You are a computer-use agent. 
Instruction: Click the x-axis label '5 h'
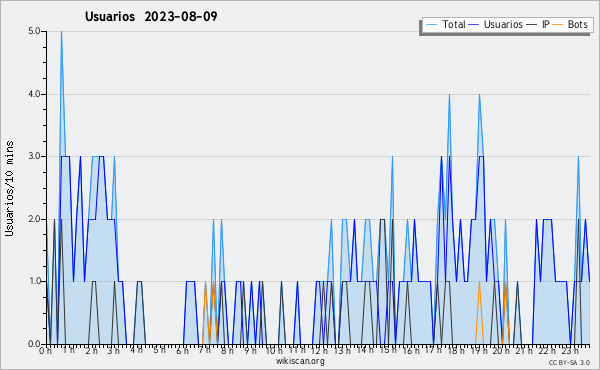coord(160,350)
